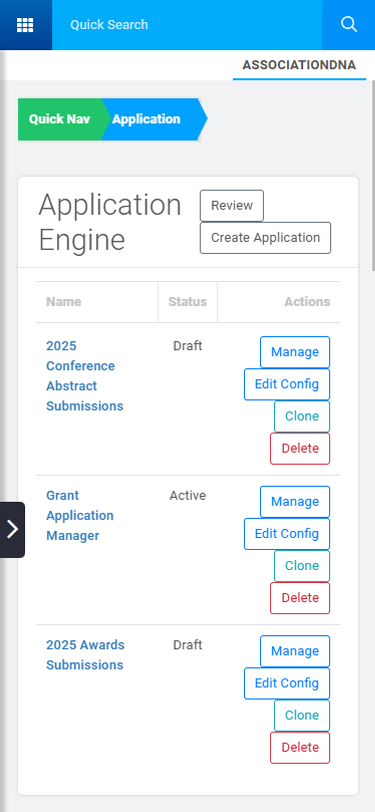This screenshot has width=375, height=812.
Task: Edit Config for Grant Application Manager
Action: point(287,534)
